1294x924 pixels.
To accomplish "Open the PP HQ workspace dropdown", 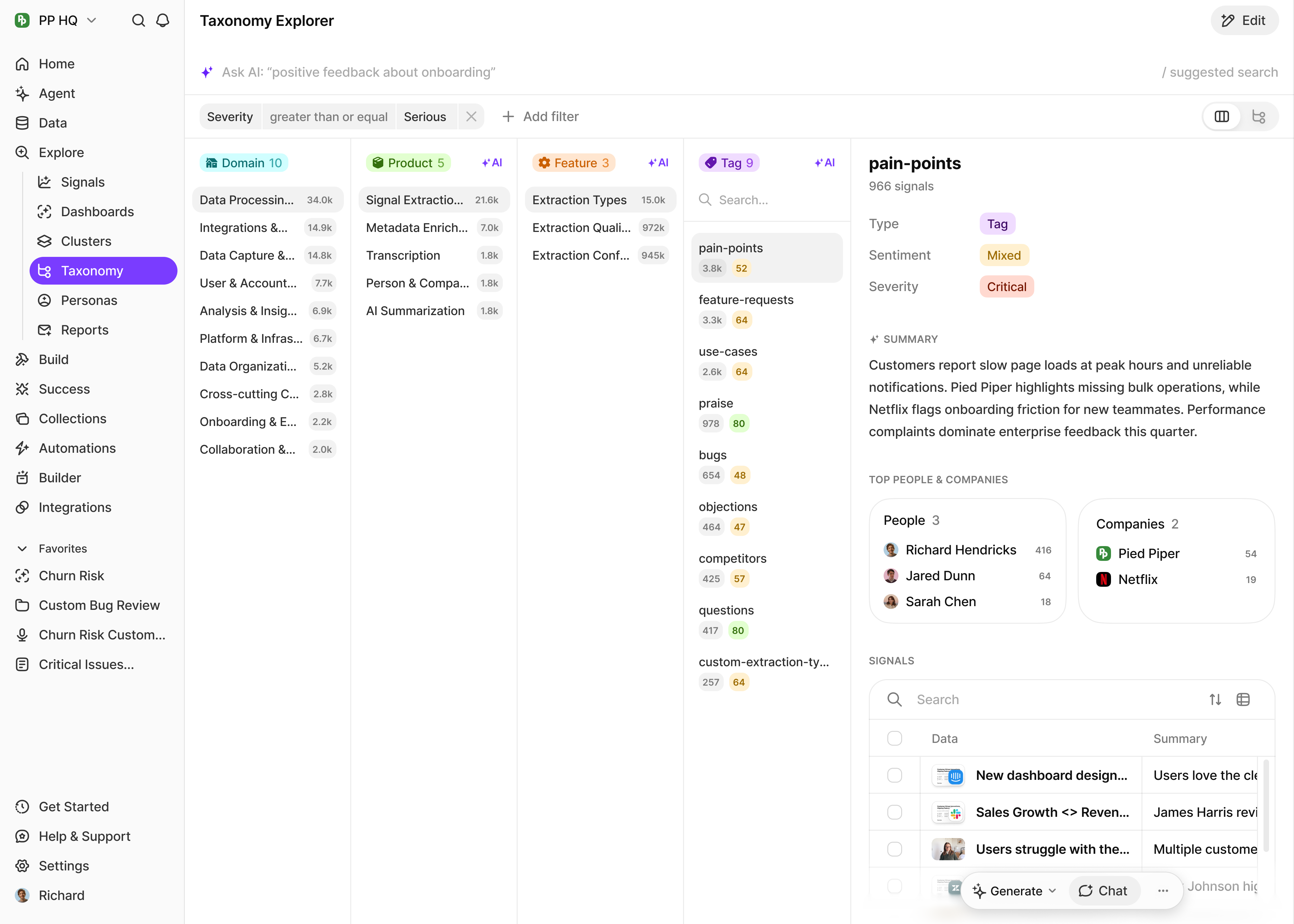I will (x=56, y=21).
